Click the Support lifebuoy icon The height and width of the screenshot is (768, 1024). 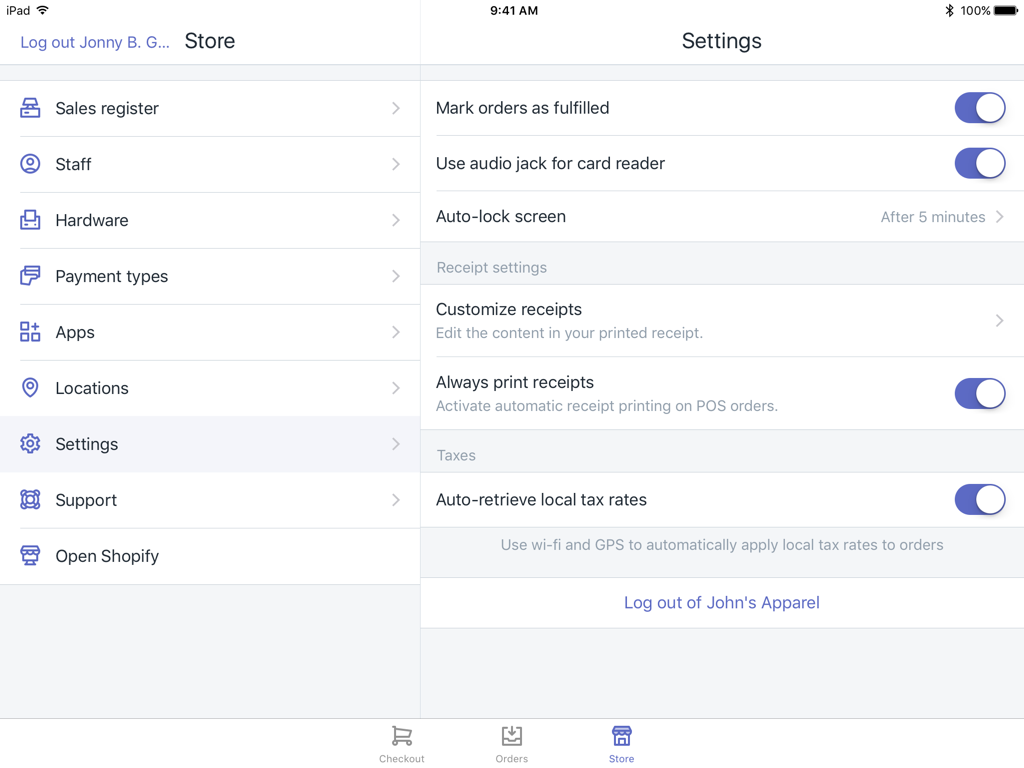[x=30, y=500]
